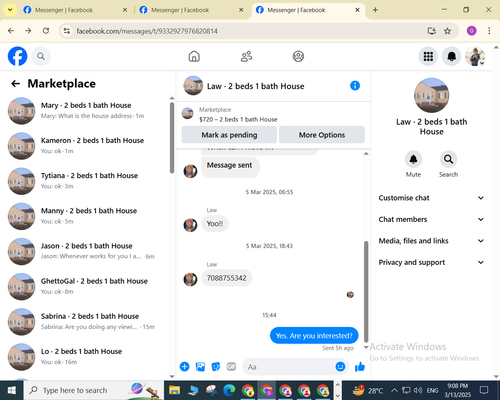Viewport: 500px width, 400px height.
Task: Click the 'Yoo!!' message bubble
Action: [215, 224]
